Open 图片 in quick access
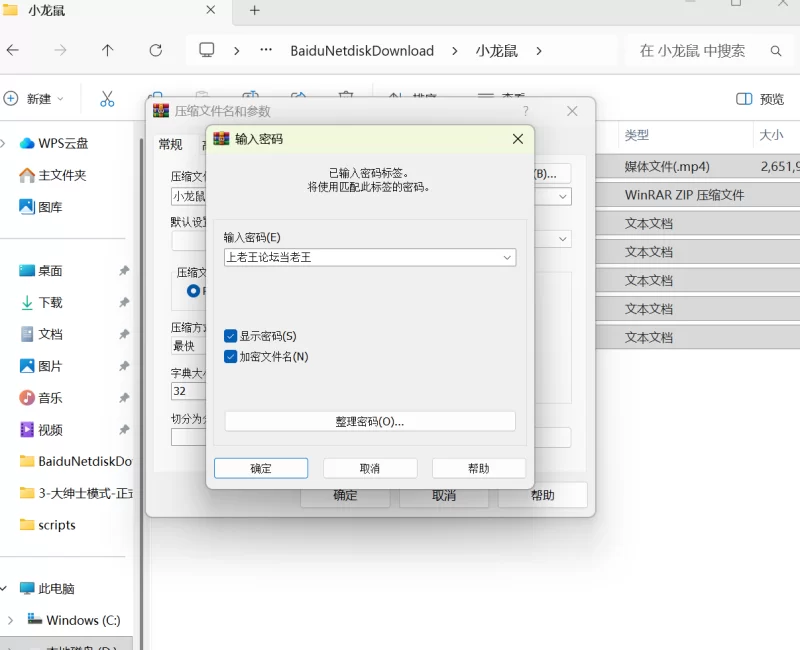Image resolution: width=800 pixels, height=650 pixels. [41, 366]
